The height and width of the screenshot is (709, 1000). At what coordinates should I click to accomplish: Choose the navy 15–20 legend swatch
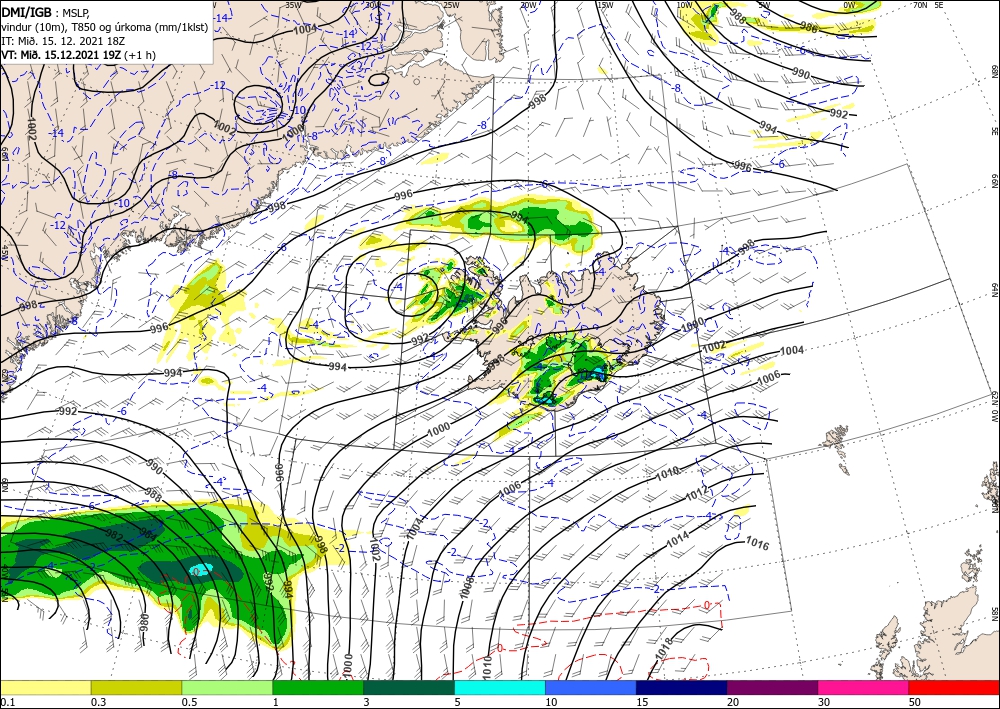(681, 687)
